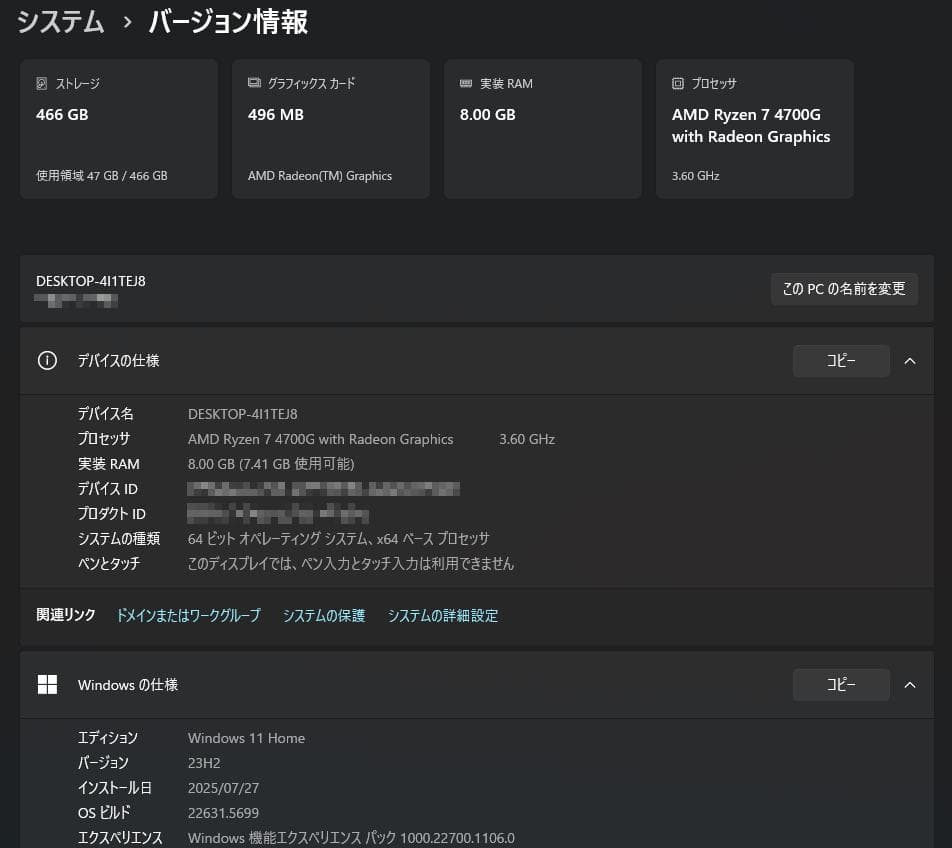Click the この PC の名前を変更 button
The image size is (952, 848).
point(845,289)
